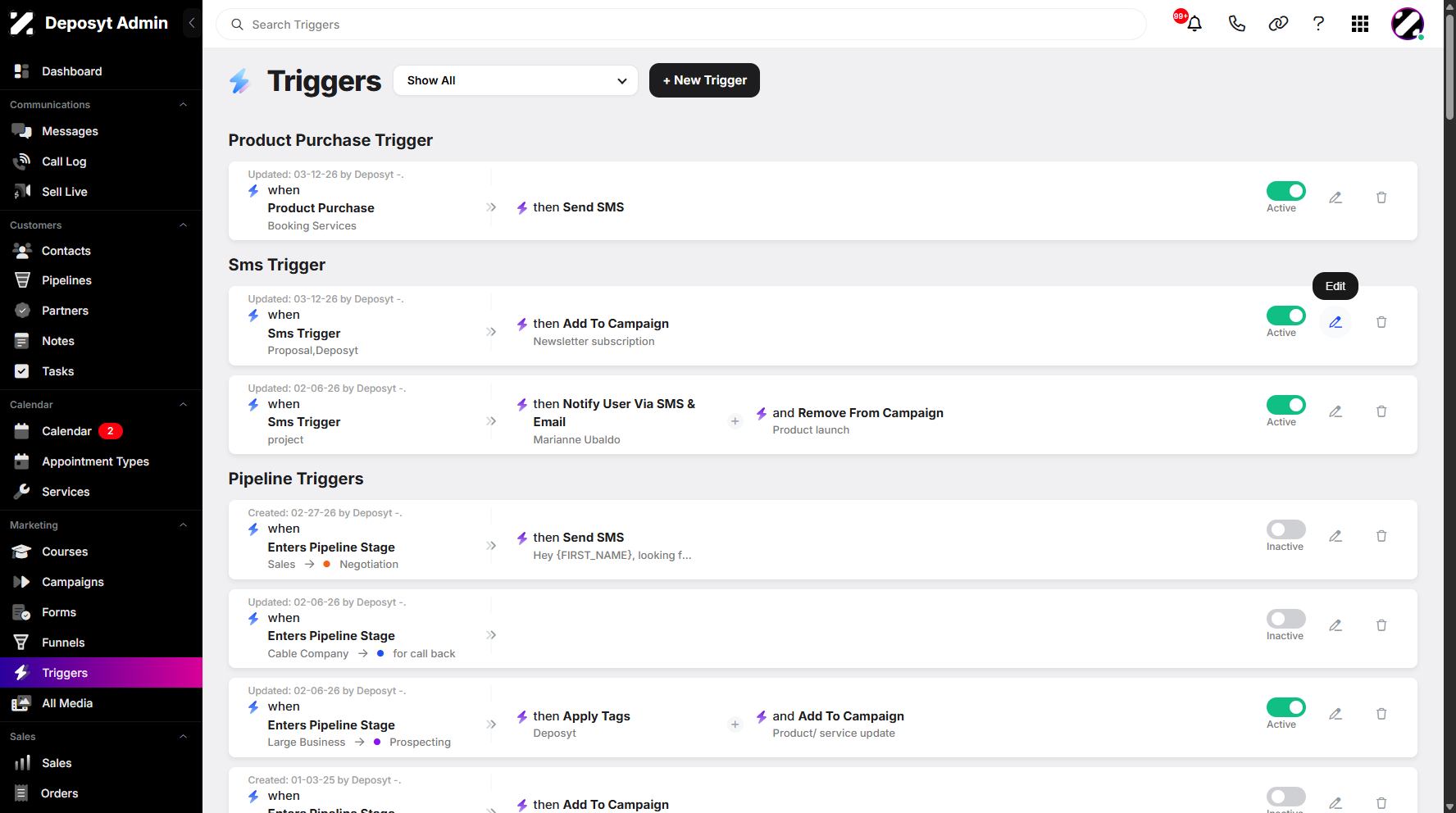1456x813 pixels.
Task: Collapse sidebar with arrow icon
Action: pos(191,23)
